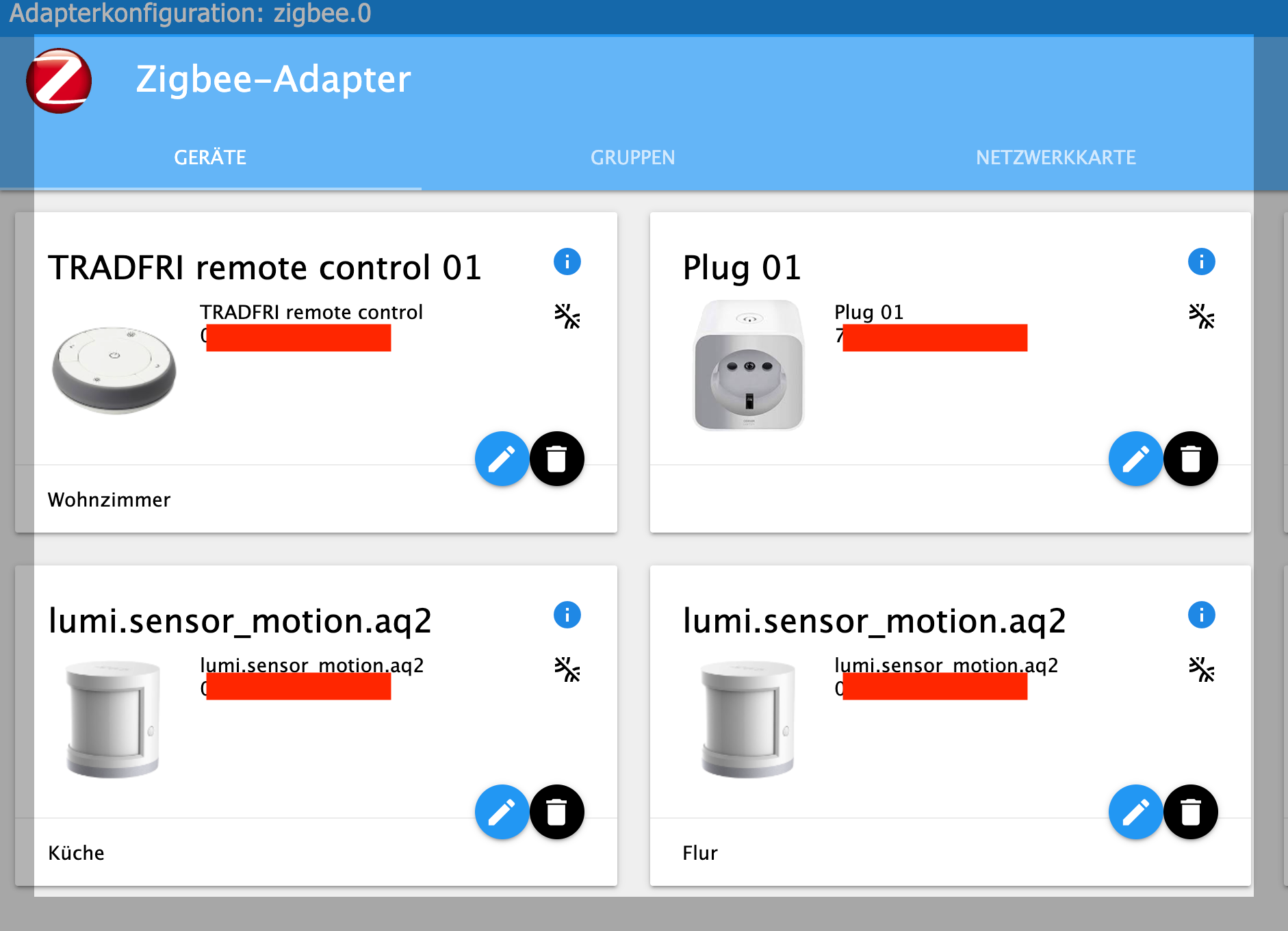The width and height of the screenshot is (1288, 931).
Task: Delete the Flur motion sensor
Action: [x=1190, y=812]
